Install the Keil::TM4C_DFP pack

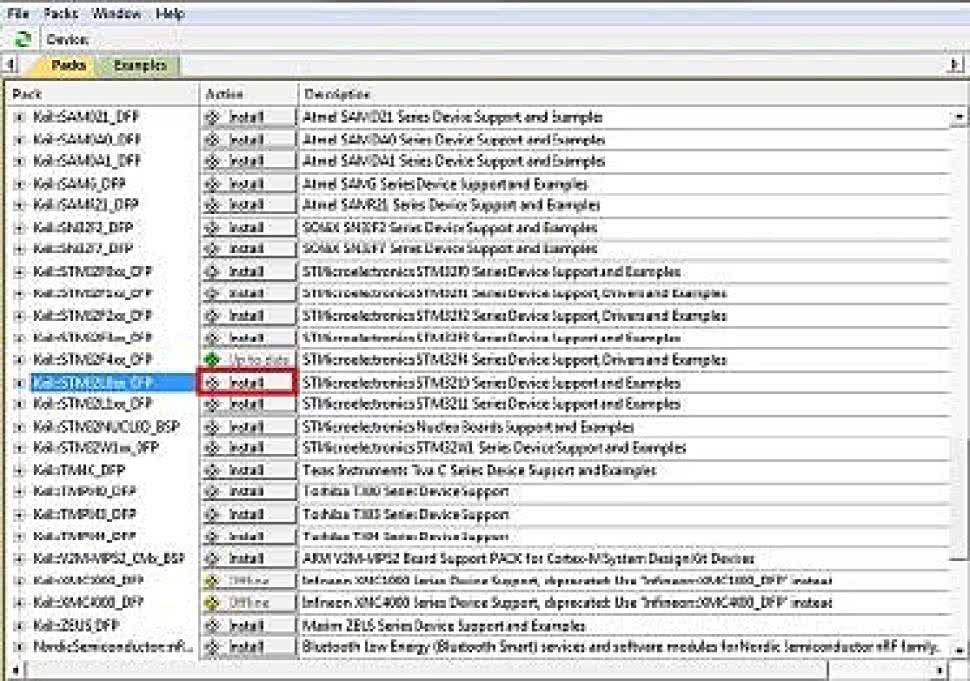pos(247,470)
